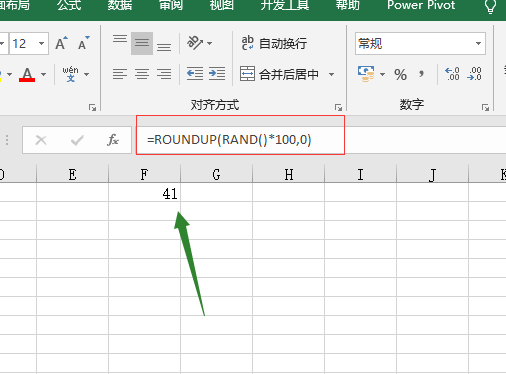Align text to the left
The height and width of the screenshot is (374, 506).
click(x=120, y=74)
